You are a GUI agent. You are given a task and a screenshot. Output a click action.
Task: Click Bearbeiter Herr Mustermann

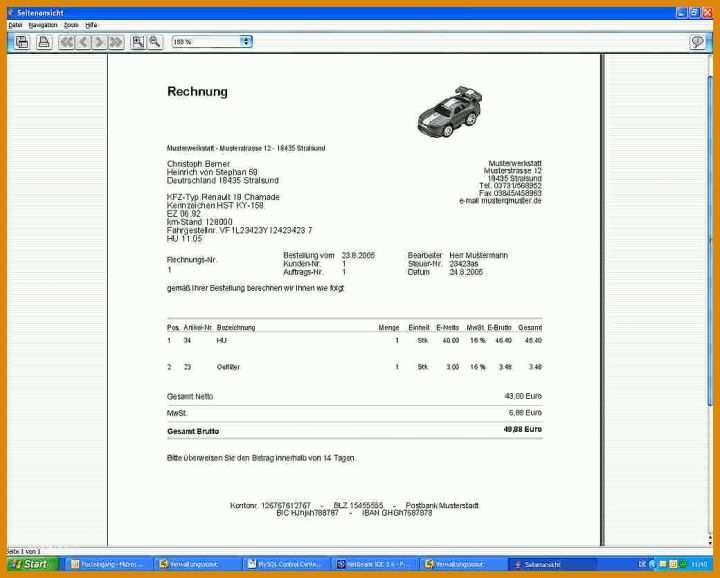[458, 255]
